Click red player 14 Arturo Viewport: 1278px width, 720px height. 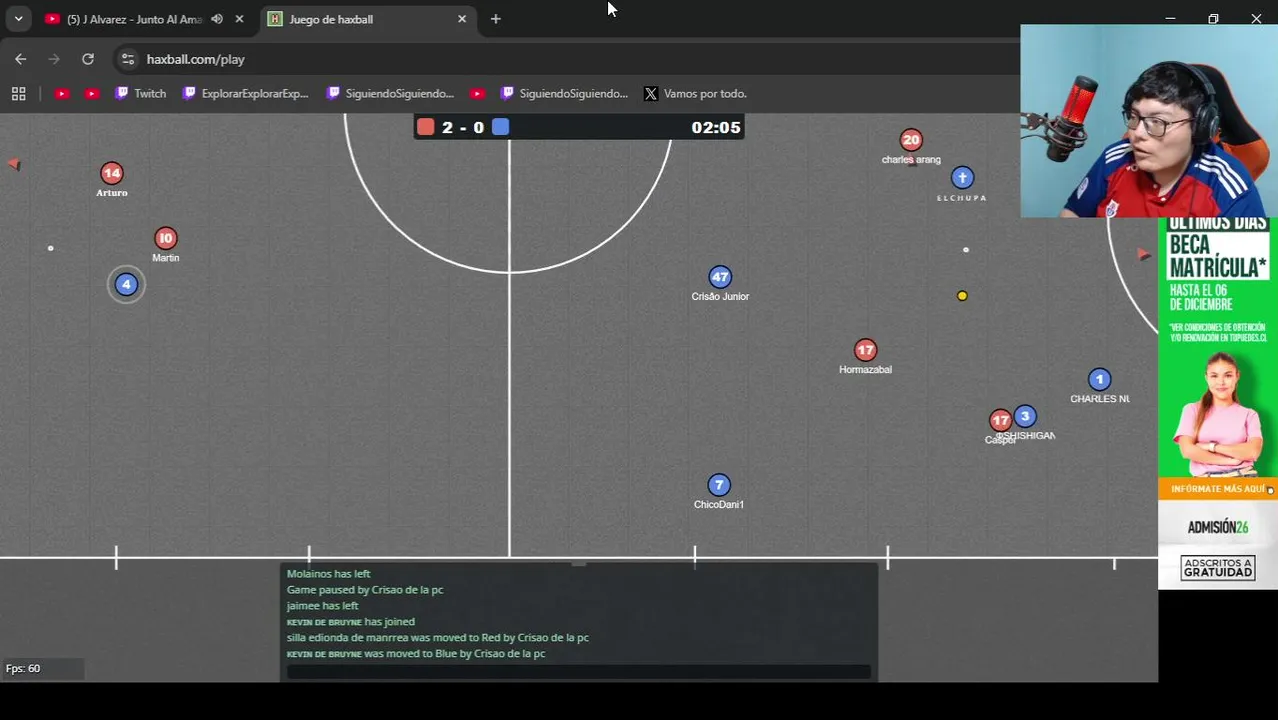pyautogui.click(x=112, y=173)
